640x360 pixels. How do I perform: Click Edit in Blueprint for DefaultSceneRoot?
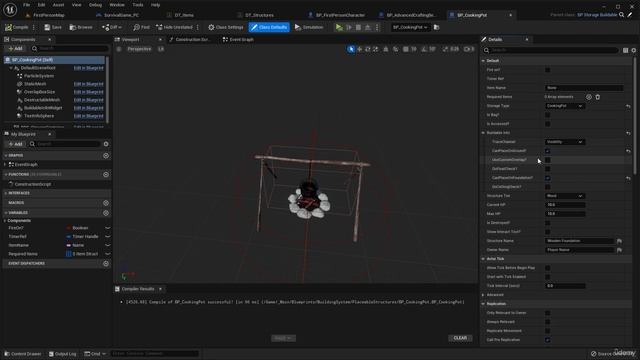coord(89,68)
